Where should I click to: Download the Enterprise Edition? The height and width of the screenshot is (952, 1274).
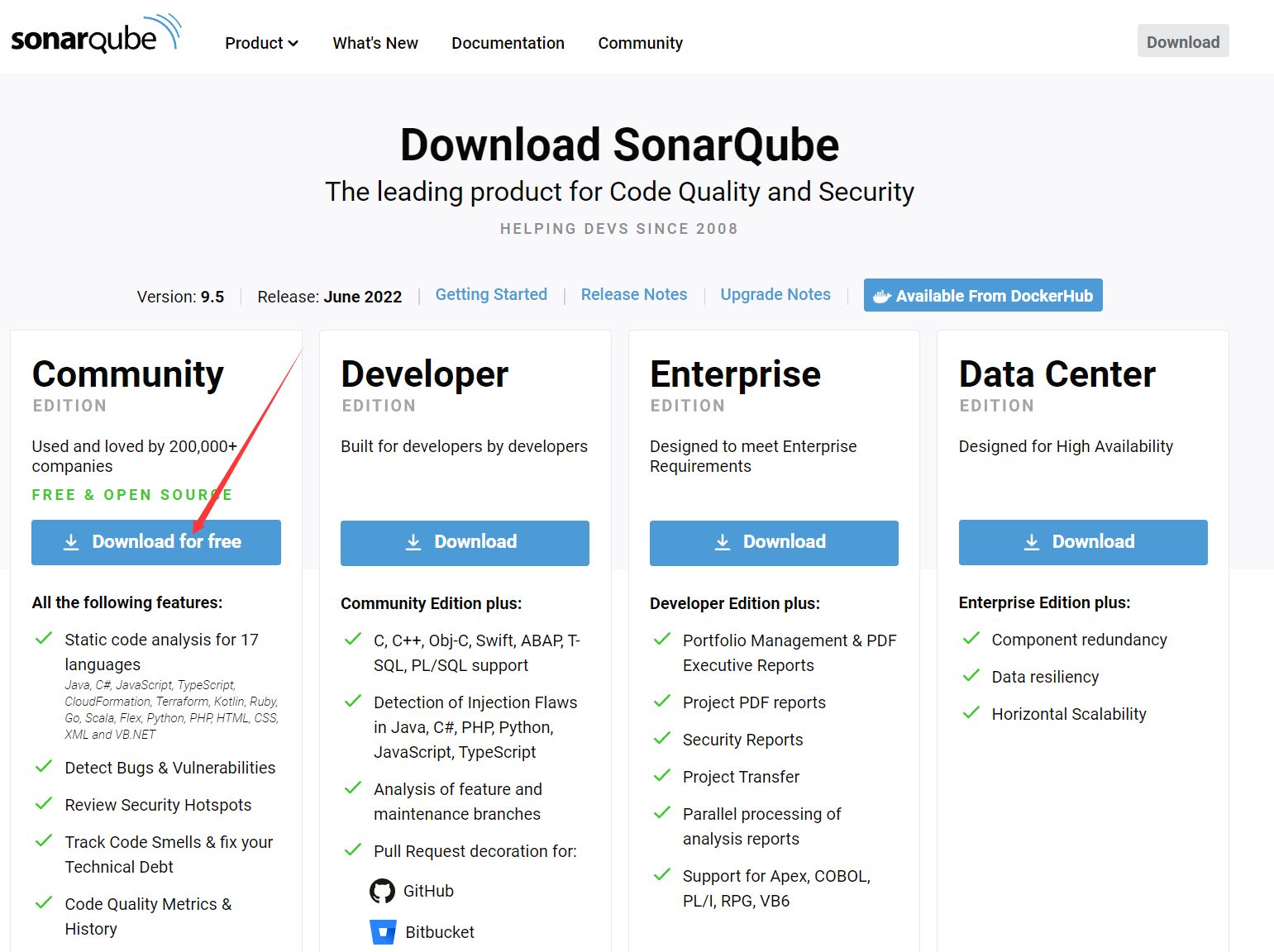point(774,543)
